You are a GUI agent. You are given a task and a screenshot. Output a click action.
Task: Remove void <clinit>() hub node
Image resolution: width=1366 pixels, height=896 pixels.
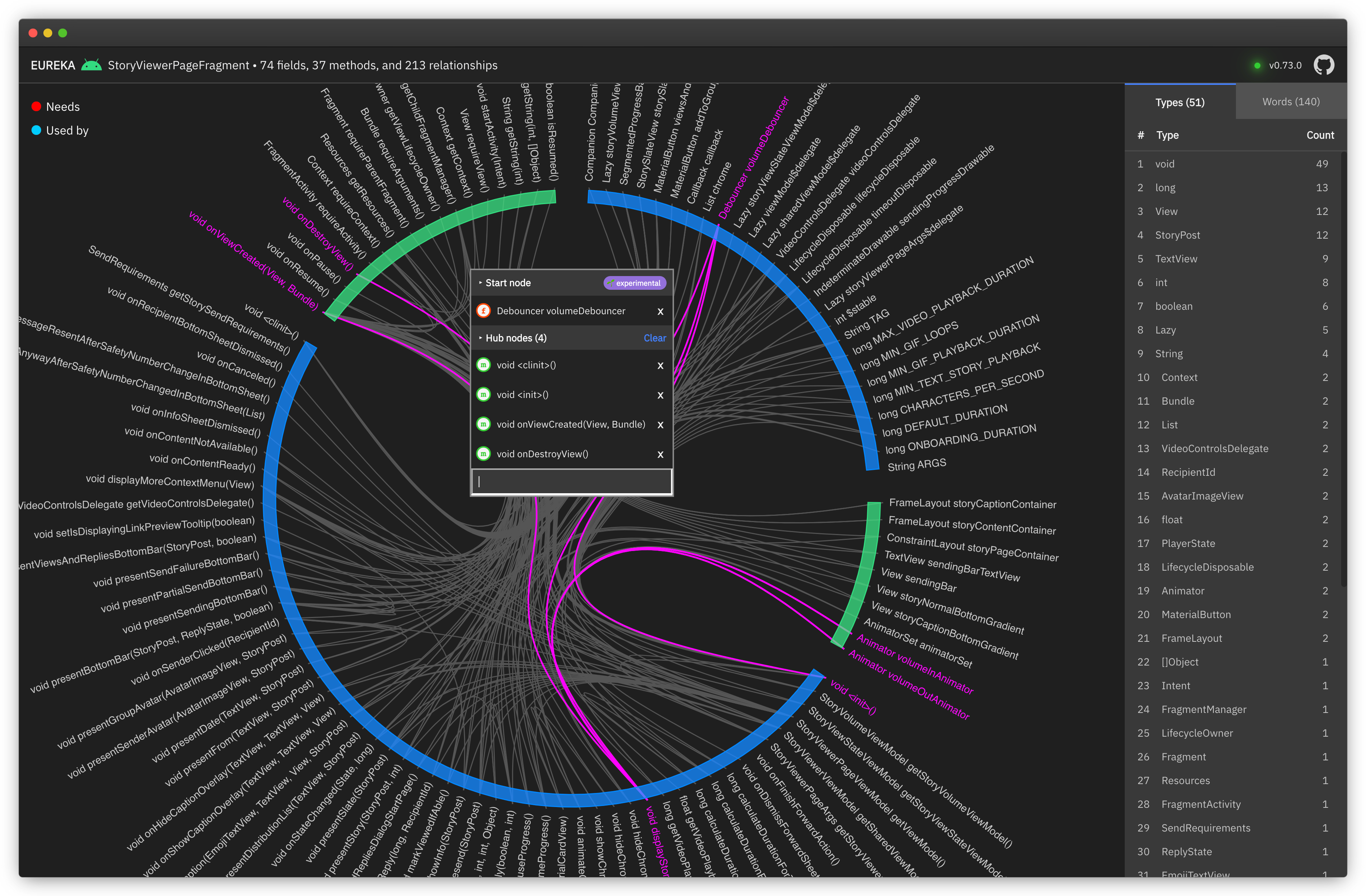660,366
